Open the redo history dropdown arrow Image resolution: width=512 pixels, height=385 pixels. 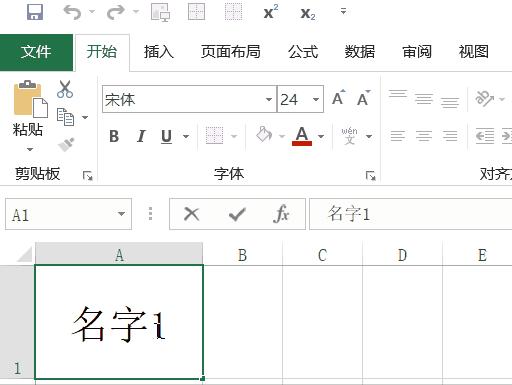pyautogui.click(x=136, y=12)
